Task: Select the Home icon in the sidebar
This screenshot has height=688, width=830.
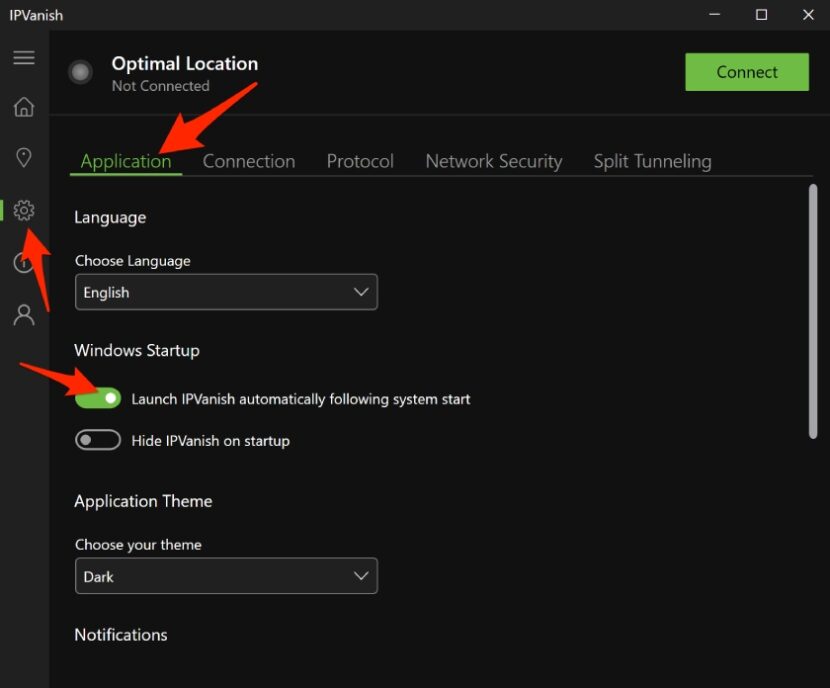Action: tap(23, 106)
